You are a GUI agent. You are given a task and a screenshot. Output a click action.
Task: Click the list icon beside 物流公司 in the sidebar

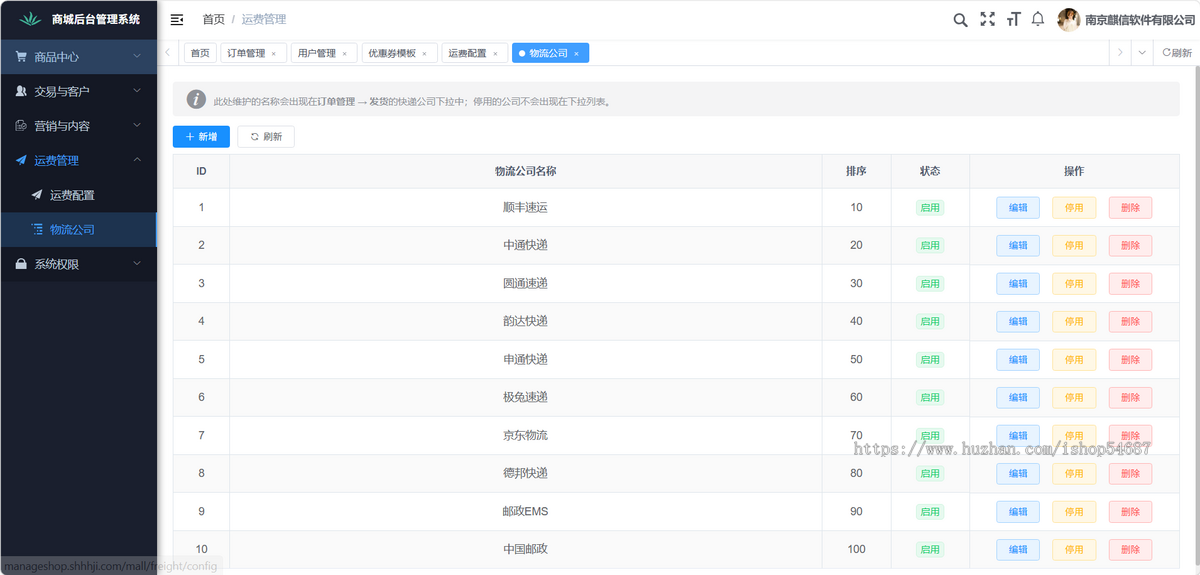(x=37, y=229)
